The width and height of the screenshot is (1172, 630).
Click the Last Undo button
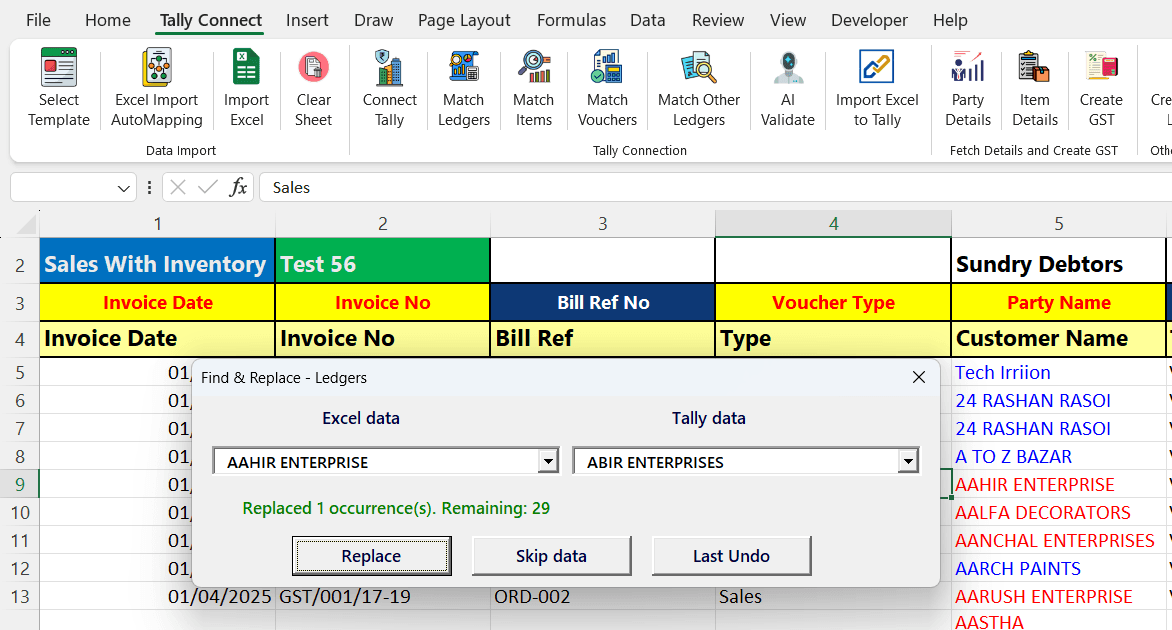731,556
